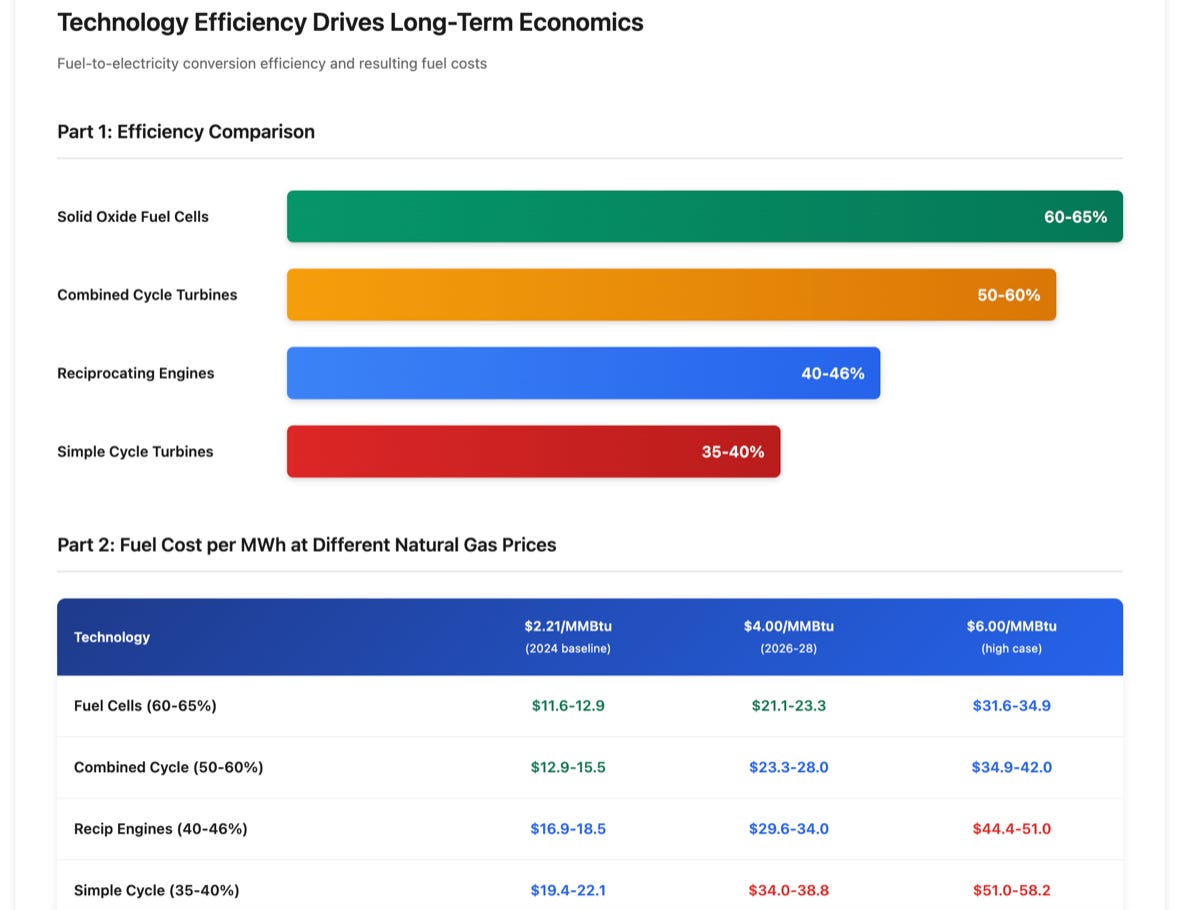Click the Simple Cycle Turbines red bar
Screen dimensions: 1200x910
(533, 451)
